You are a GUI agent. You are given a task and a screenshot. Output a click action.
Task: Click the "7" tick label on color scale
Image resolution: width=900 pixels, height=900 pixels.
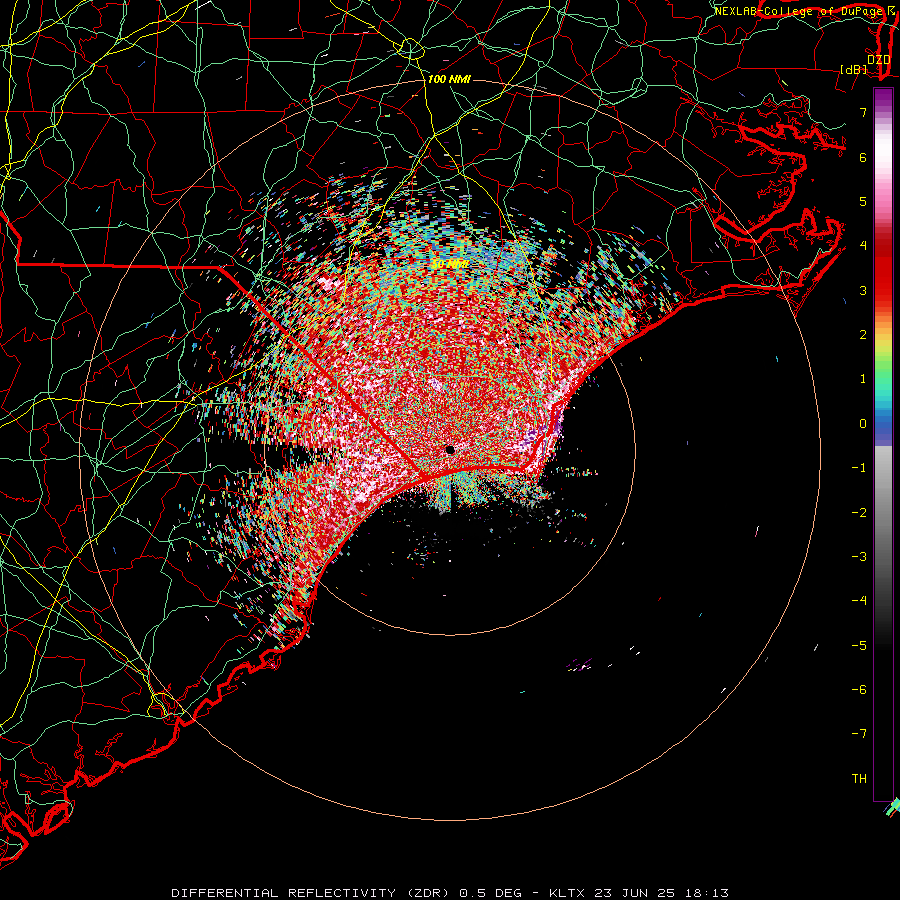(x=863, y=112)
